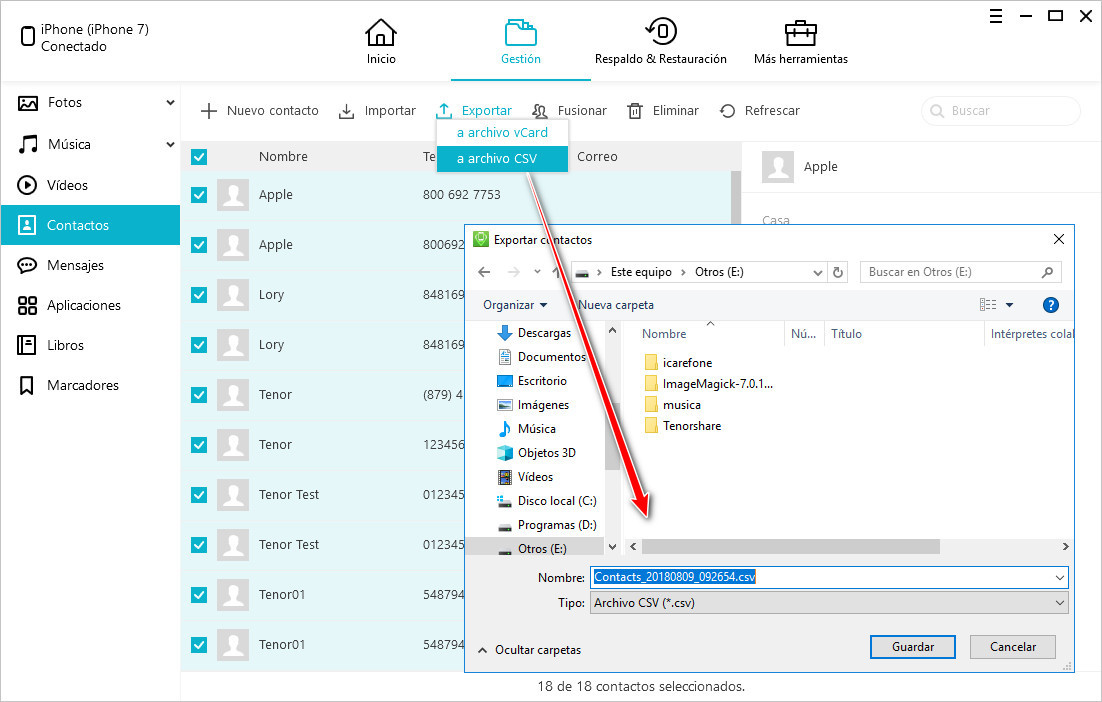Click the folder tree scrollbar down arrow
This screenshot has height=702, width=1102.
(x=612, y=546)
